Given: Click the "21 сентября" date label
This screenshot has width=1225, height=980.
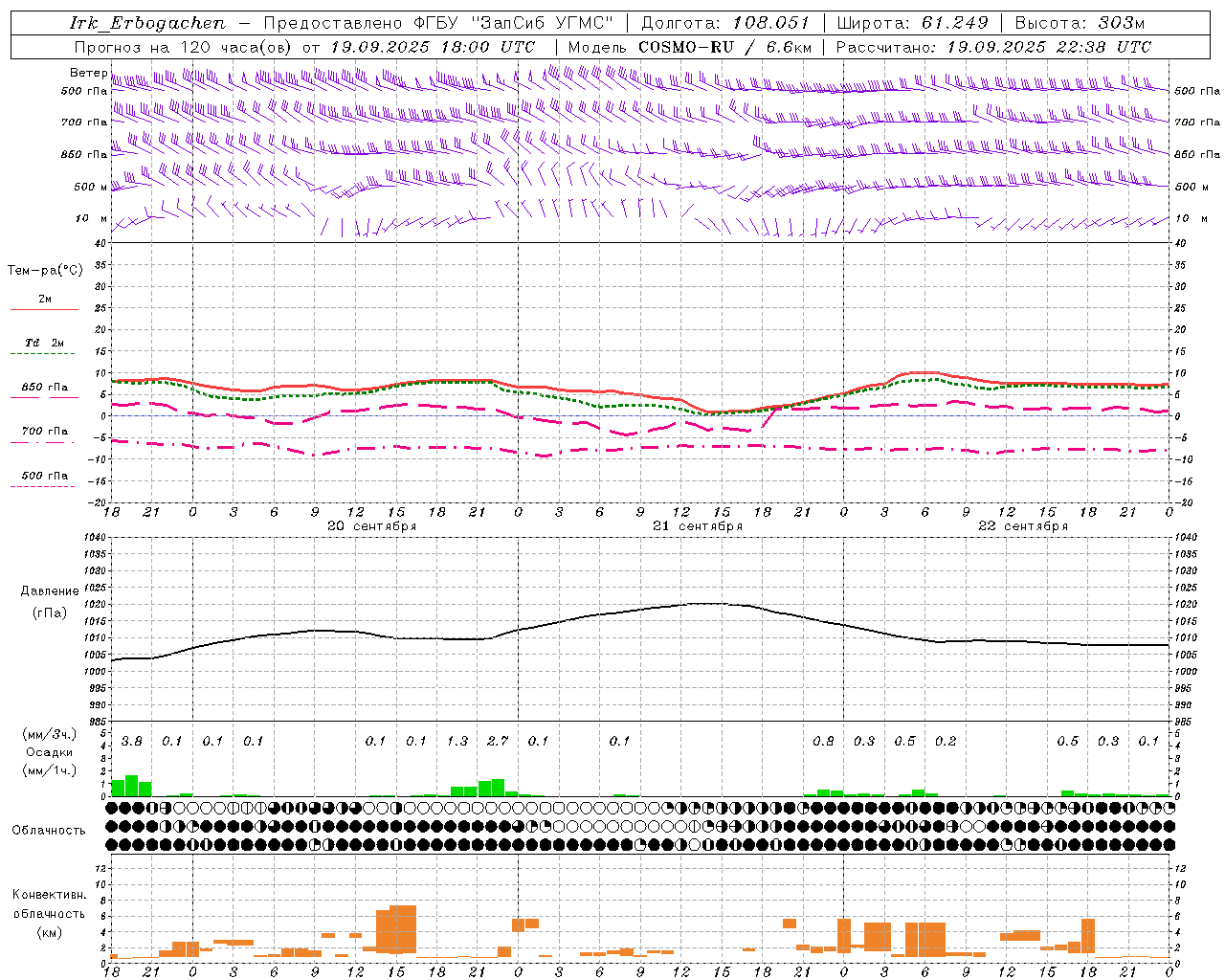Looking at the screenshot, I should pyautogui.click(x=698, y=526).
